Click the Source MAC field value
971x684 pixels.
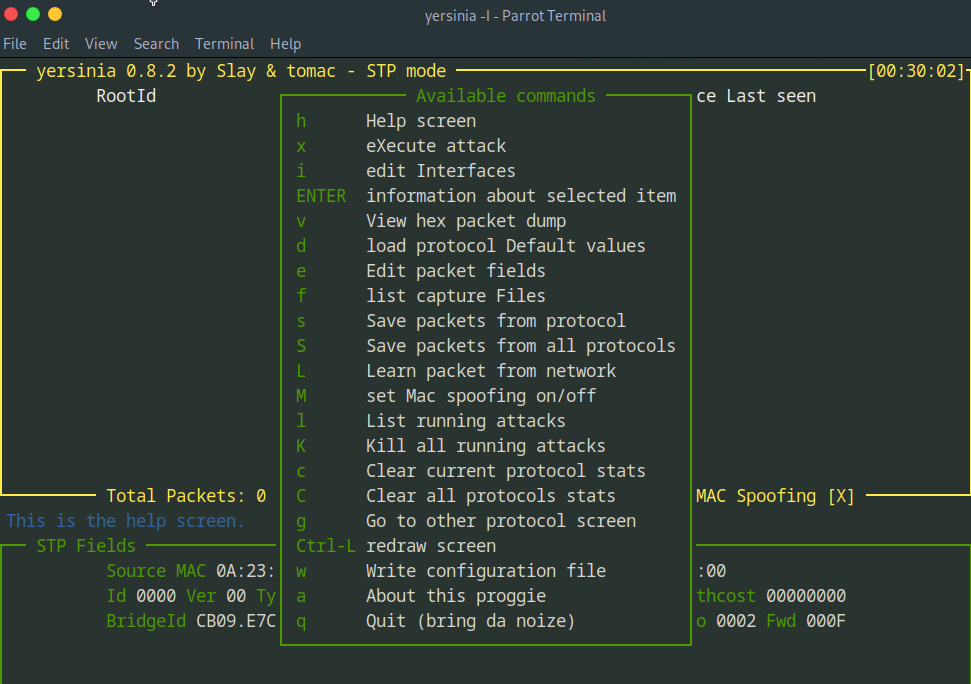click(245, 571)
